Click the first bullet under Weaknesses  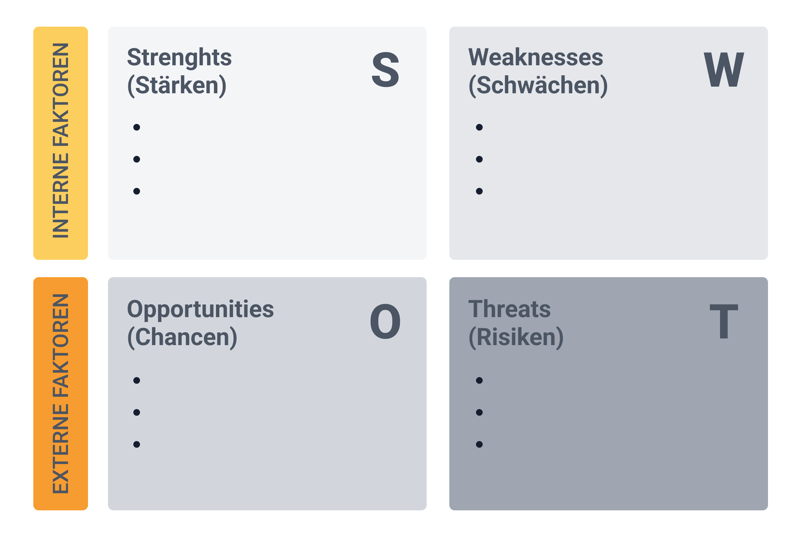tap(480, 127)
